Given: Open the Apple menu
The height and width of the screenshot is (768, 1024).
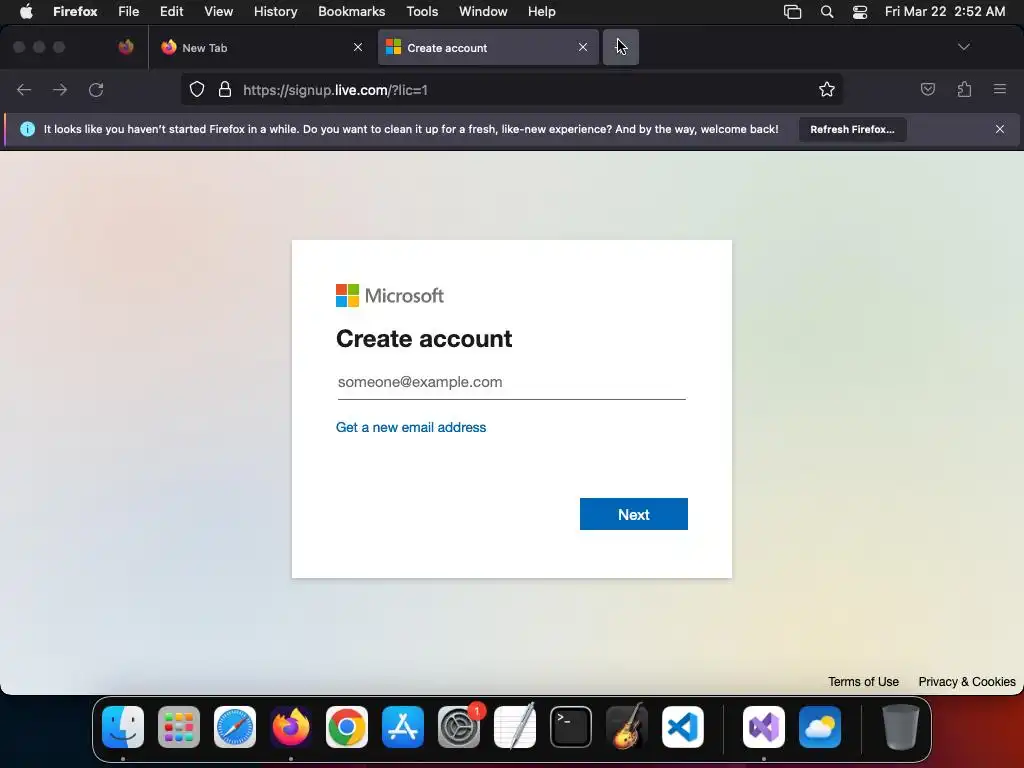Looking at the screenshot, I should 25,12.
